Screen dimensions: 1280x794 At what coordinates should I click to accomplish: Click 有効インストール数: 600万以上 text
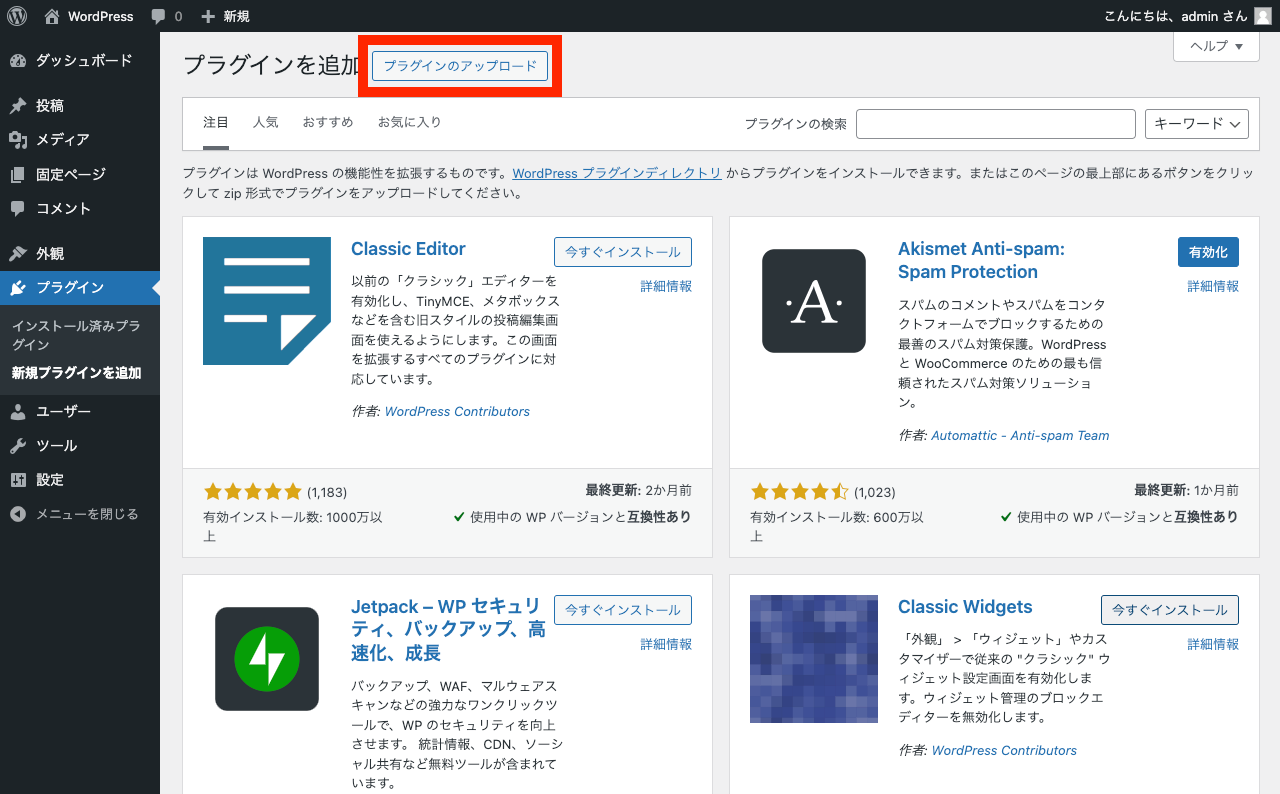click(837, 526)
